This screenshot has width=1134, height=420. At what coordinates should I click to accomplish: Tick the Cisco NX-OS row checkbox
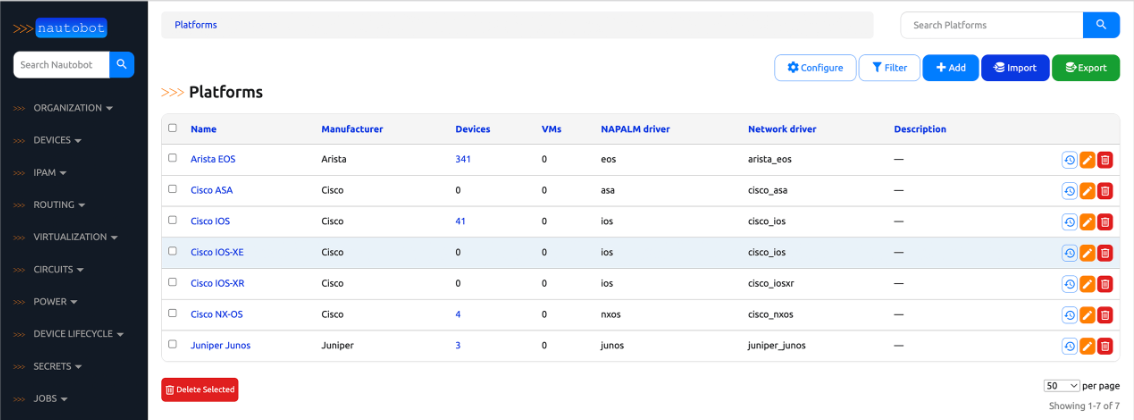click(x=172, y=313)
